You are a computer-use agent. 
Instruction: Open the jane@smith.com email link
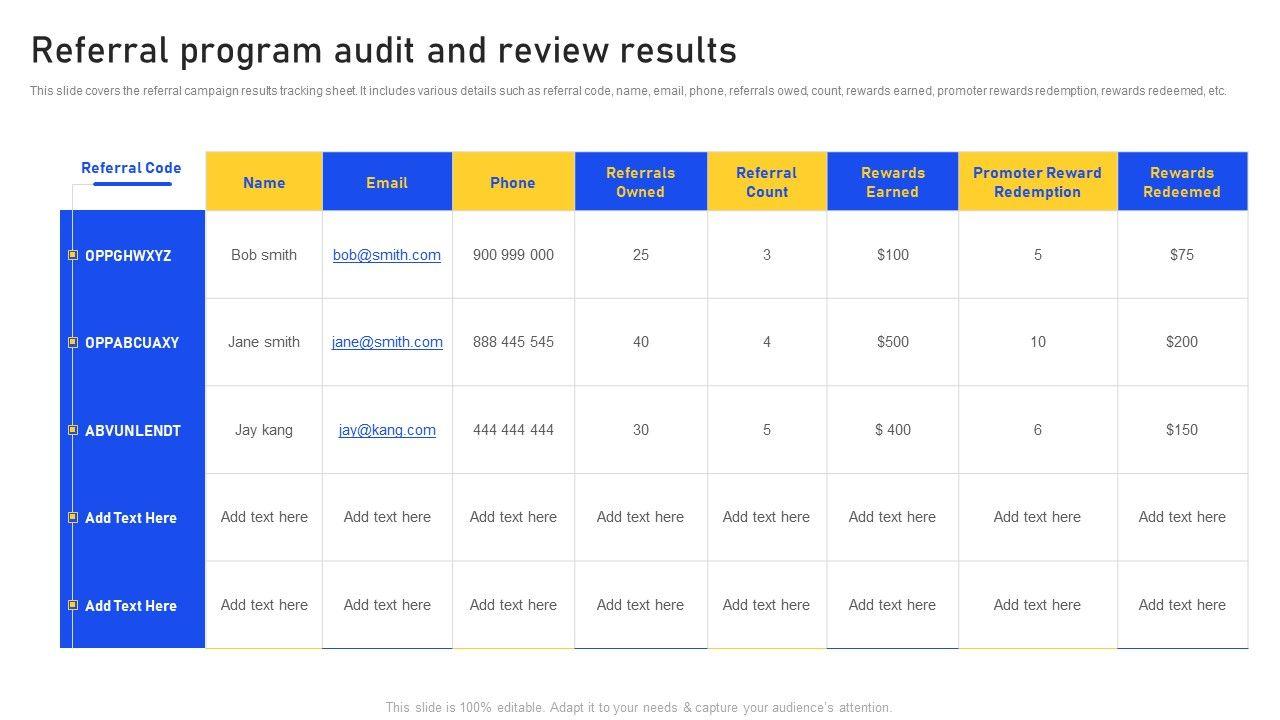pos(387,342)
